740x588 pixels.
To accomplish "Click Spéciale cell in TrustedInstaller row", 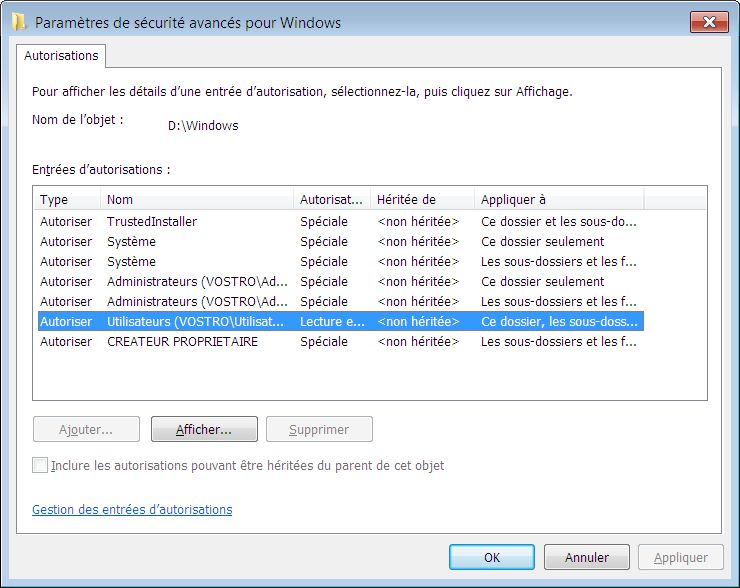I will click(x=324, y=221).
